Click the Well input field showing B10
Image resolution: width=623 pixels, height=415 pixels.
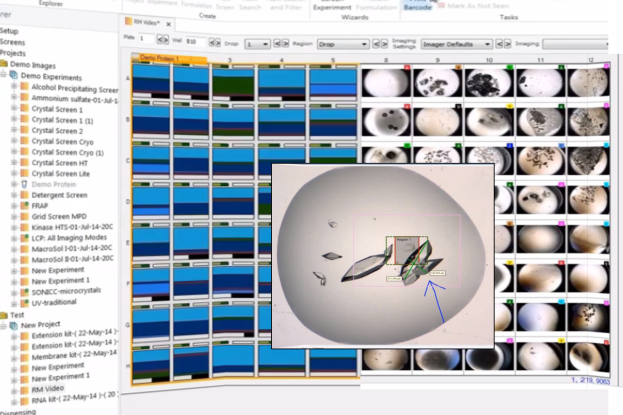pos(195,42)
